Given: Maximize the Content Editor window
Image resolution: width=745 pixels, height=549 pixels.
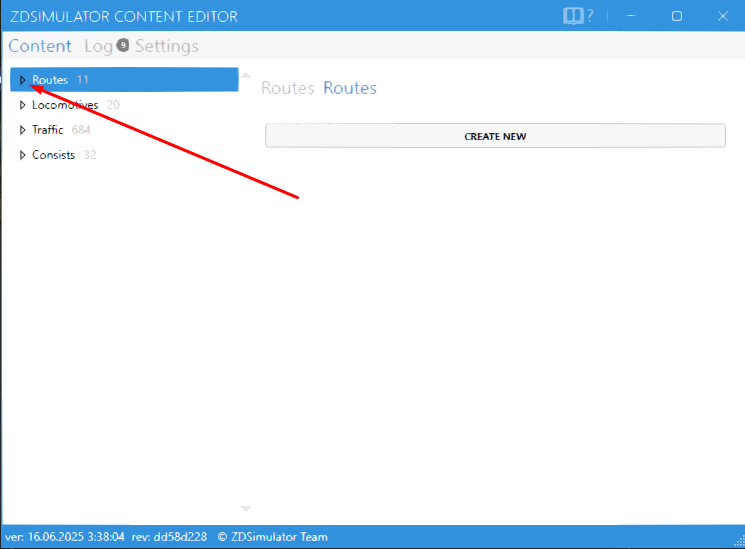Looking at the screenshot, I should click(677, 16).
